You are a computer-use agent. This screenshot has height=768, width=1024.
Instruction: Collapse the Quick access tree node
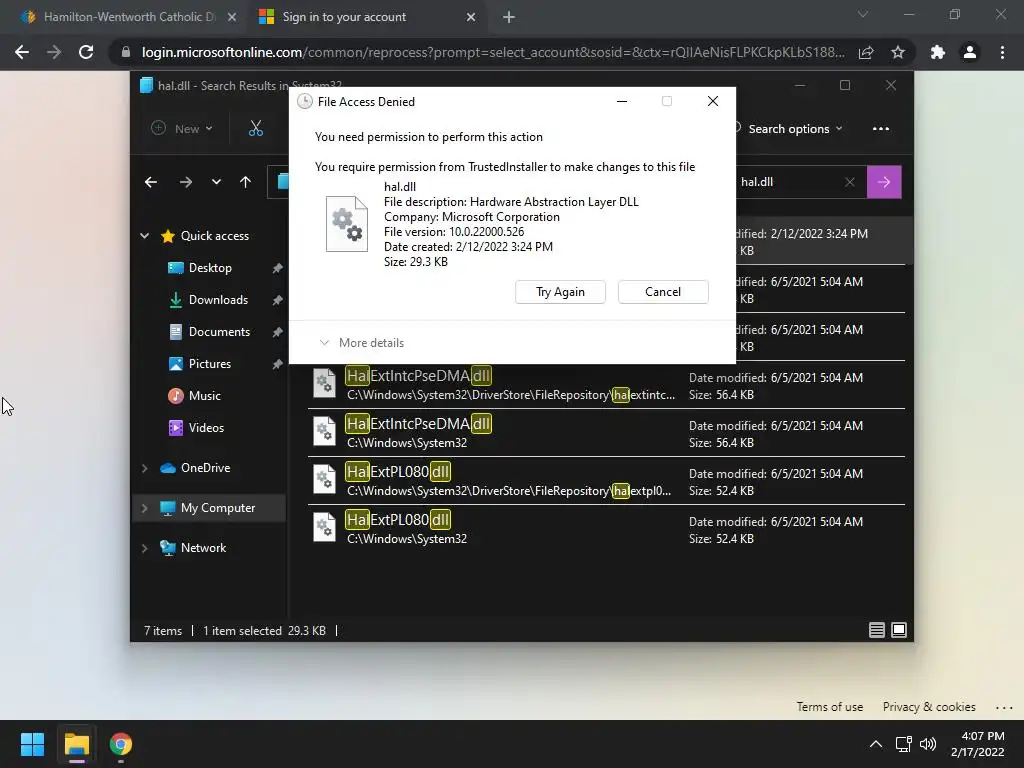[x=145, y=236]
